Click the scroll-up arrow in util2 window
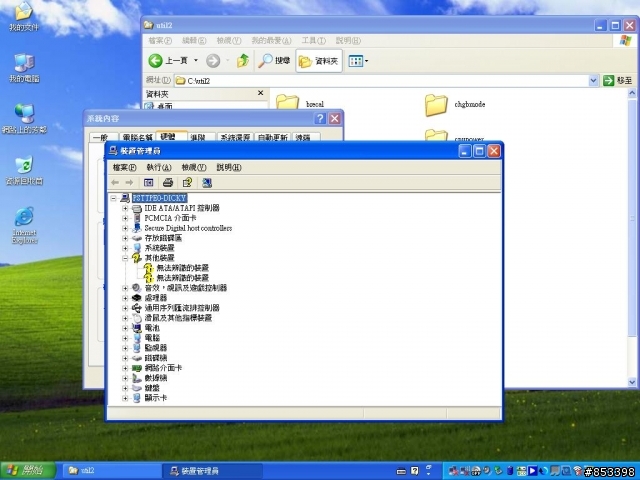Viewport: 640px width, 480px height. click(x=632, y=93)
